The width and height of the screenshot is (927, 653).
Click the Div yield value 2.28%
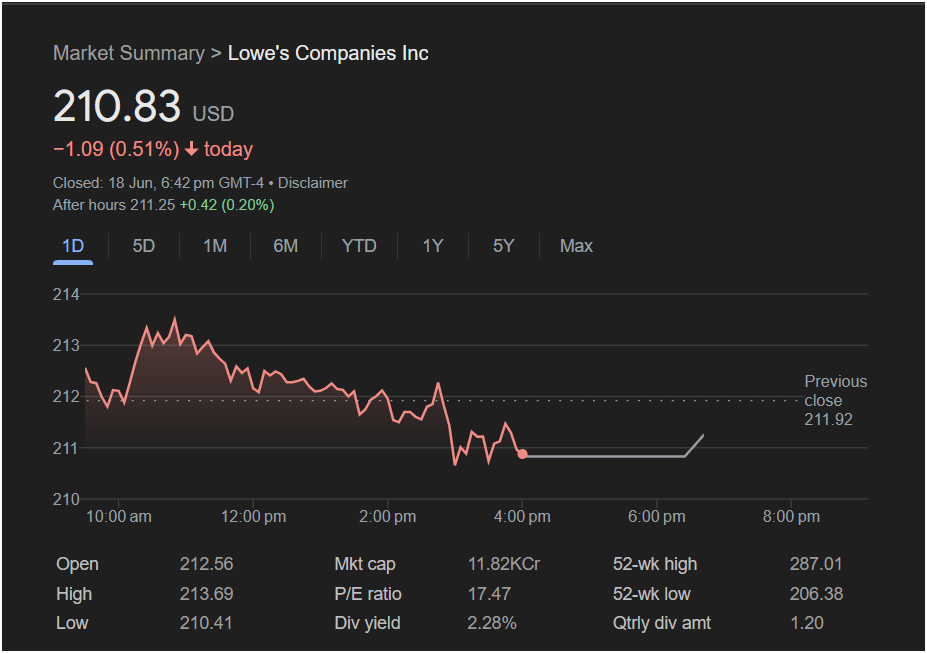click(x=492, y=623)
